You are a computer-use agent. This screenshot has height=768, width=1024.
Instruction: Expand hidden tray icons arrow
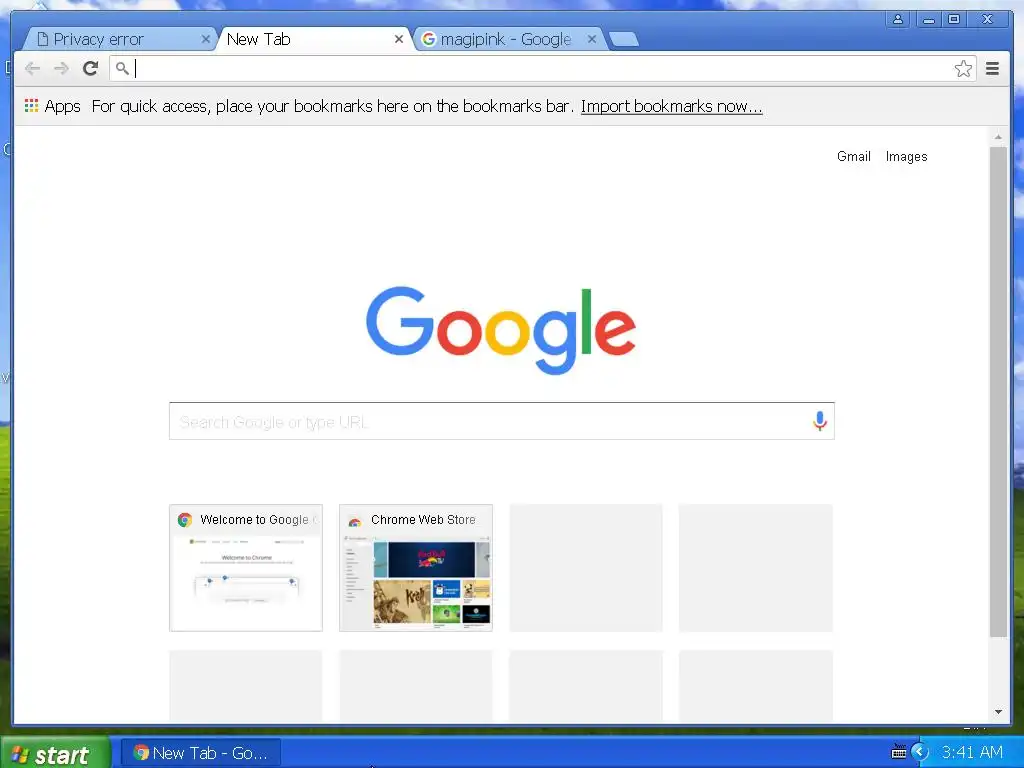tap(920, 752)
